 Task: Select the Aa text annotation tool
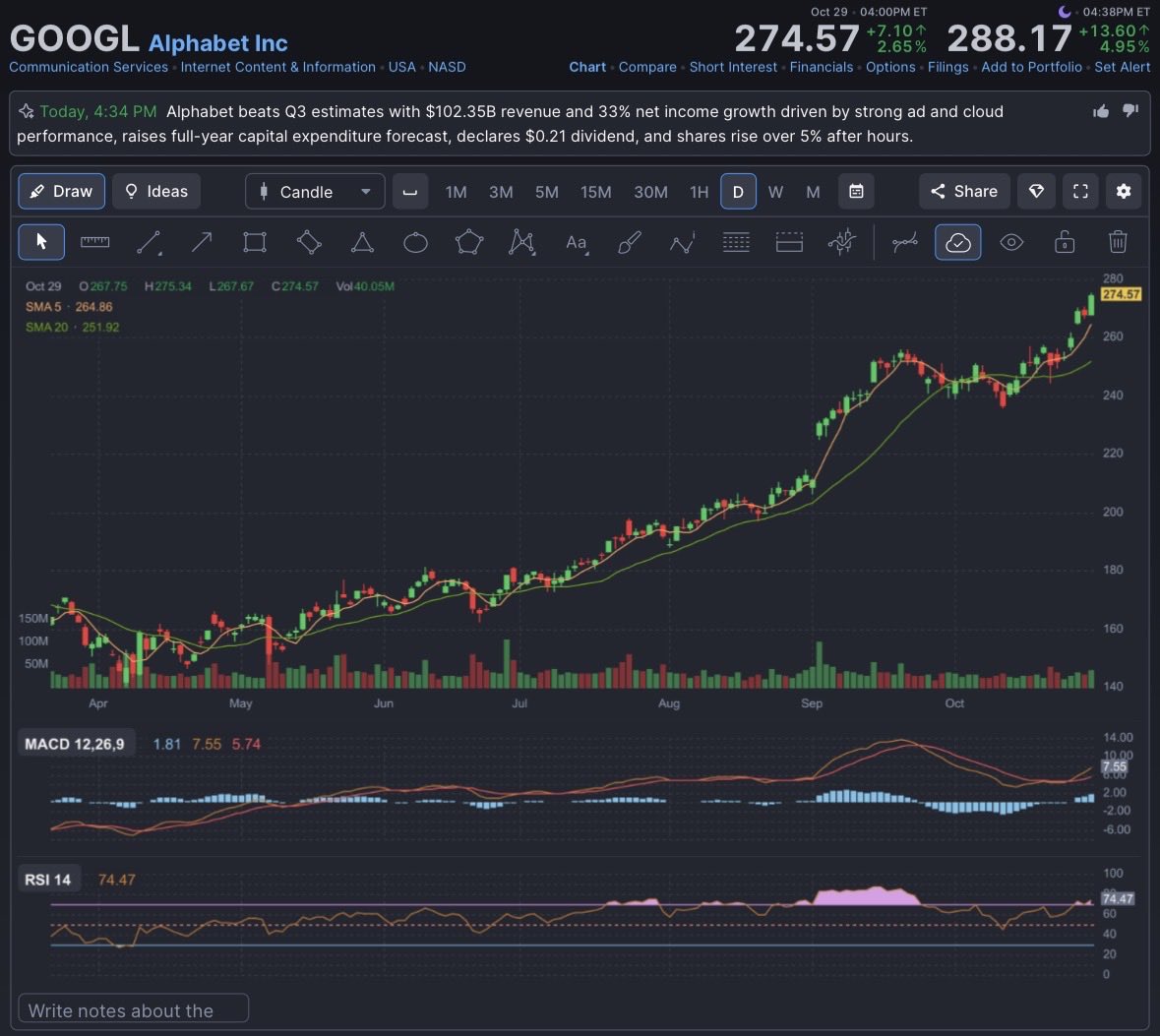pos(577,242)
